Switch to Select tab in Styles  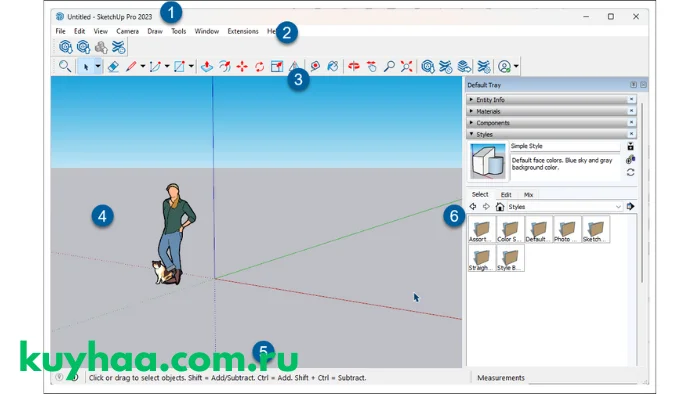pyautogui.click(x=480, y=195)
